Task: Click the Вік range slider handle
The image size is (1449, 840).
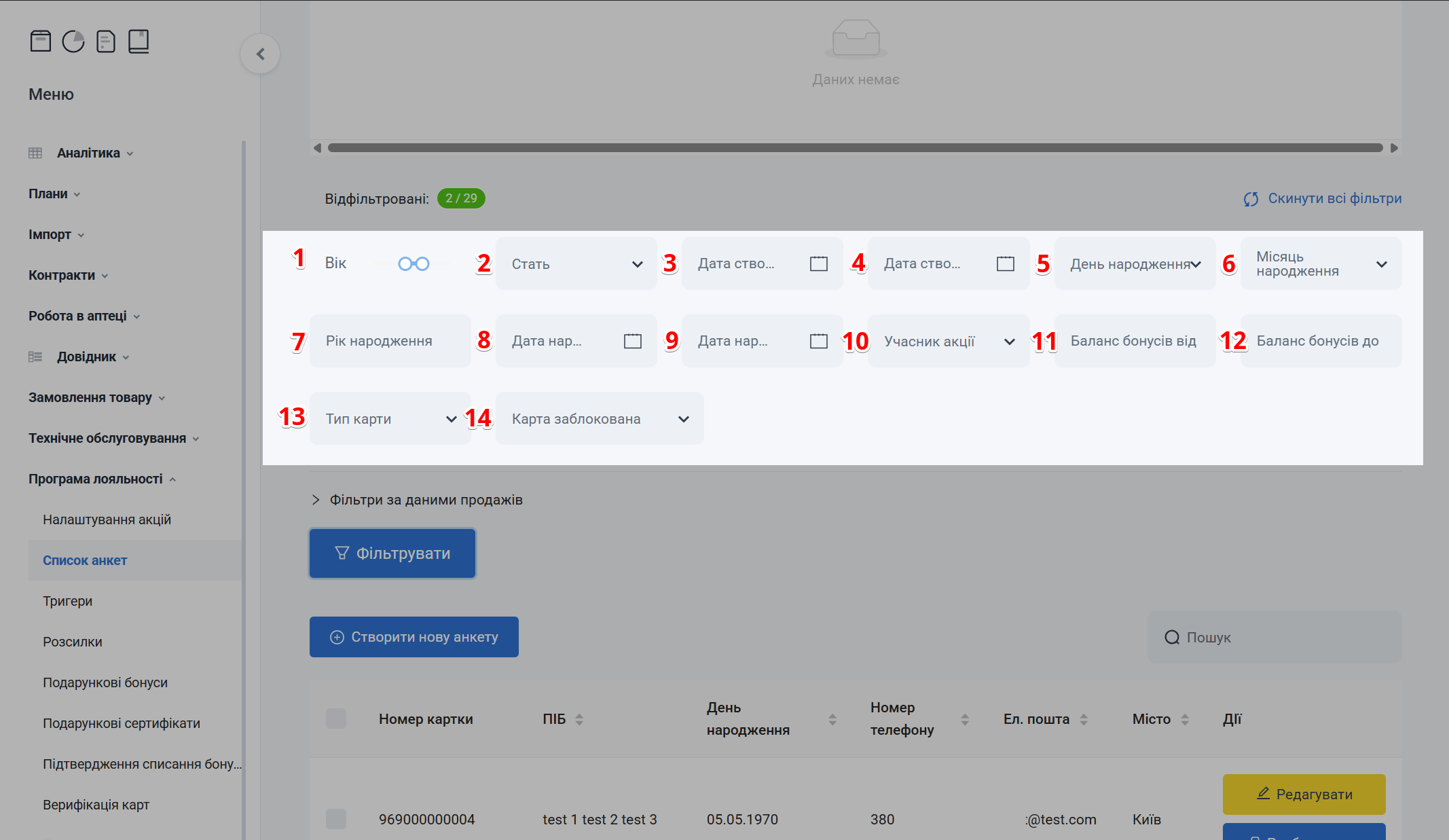Action: pos(405,263)
